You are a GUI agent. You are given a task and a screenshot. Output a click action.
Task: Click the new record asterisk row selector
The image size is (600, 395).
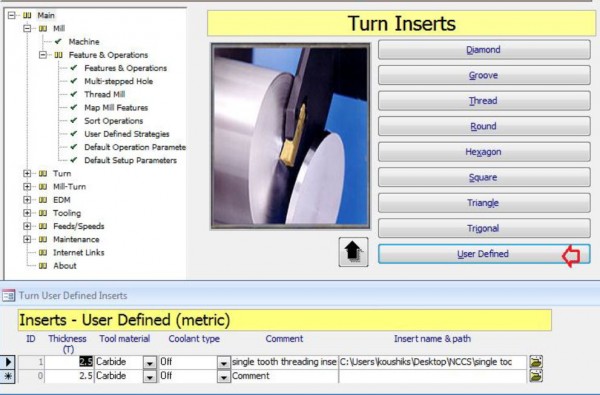[8, 376]
